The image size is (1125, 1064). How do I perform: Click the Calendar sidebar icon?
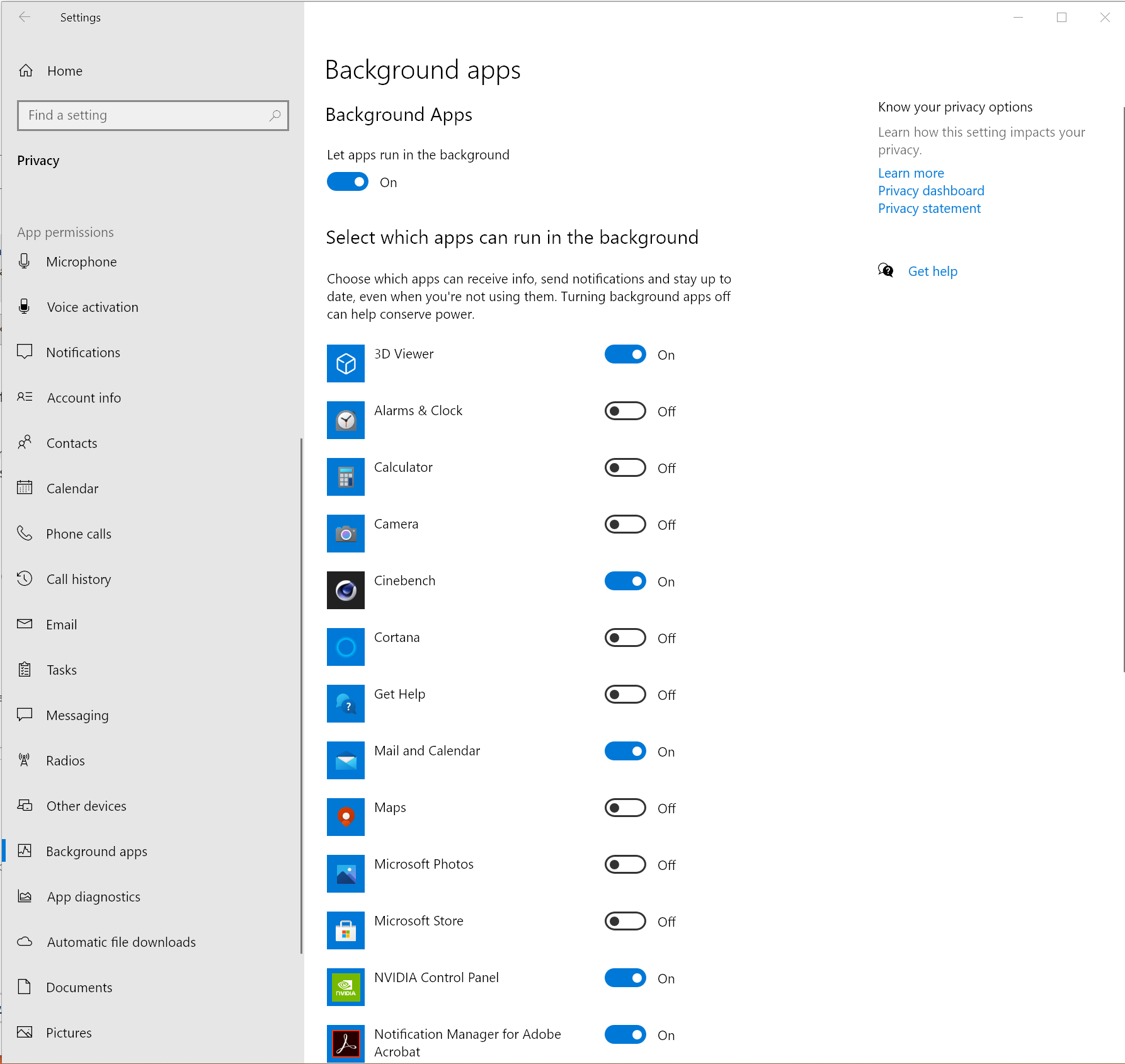[25, 488]
